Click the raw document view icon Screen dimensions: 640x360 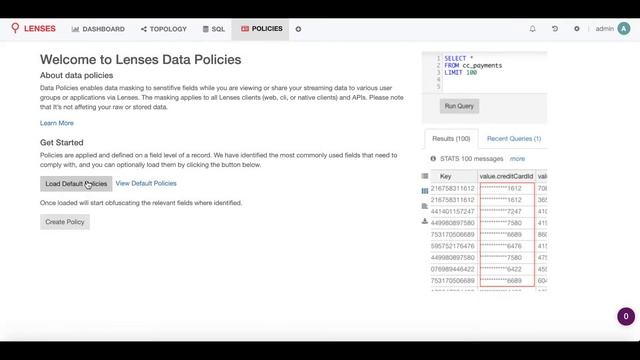[x=424, y=206]
